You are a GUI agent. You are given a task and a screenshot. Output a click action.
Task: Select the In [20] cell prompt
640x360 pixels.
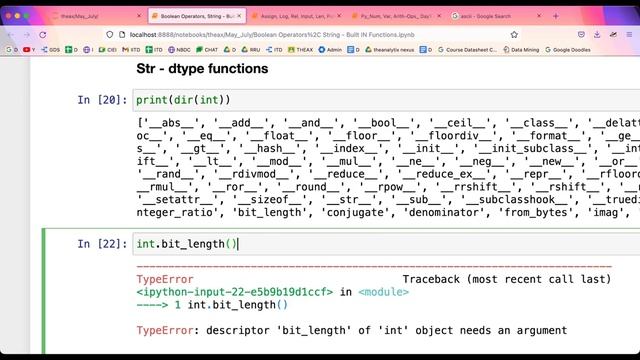pos(102,100)
